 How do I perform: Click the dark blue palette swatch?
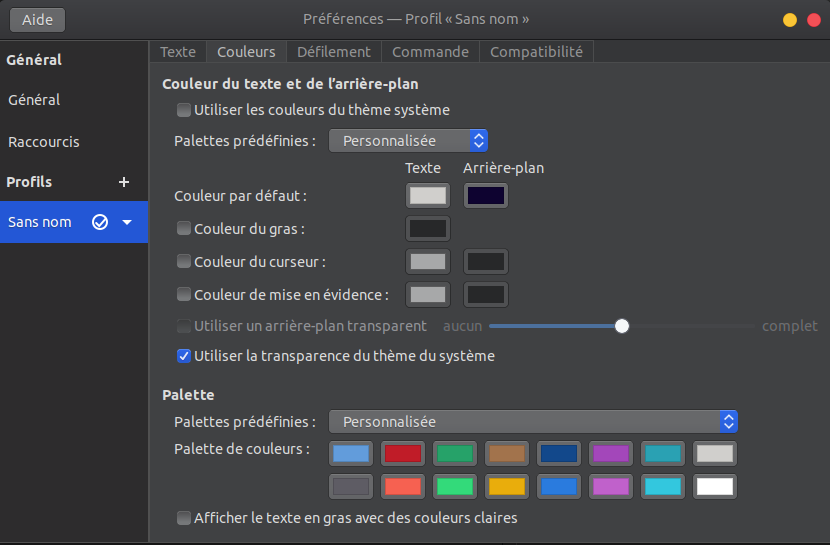tap(559, 453)
